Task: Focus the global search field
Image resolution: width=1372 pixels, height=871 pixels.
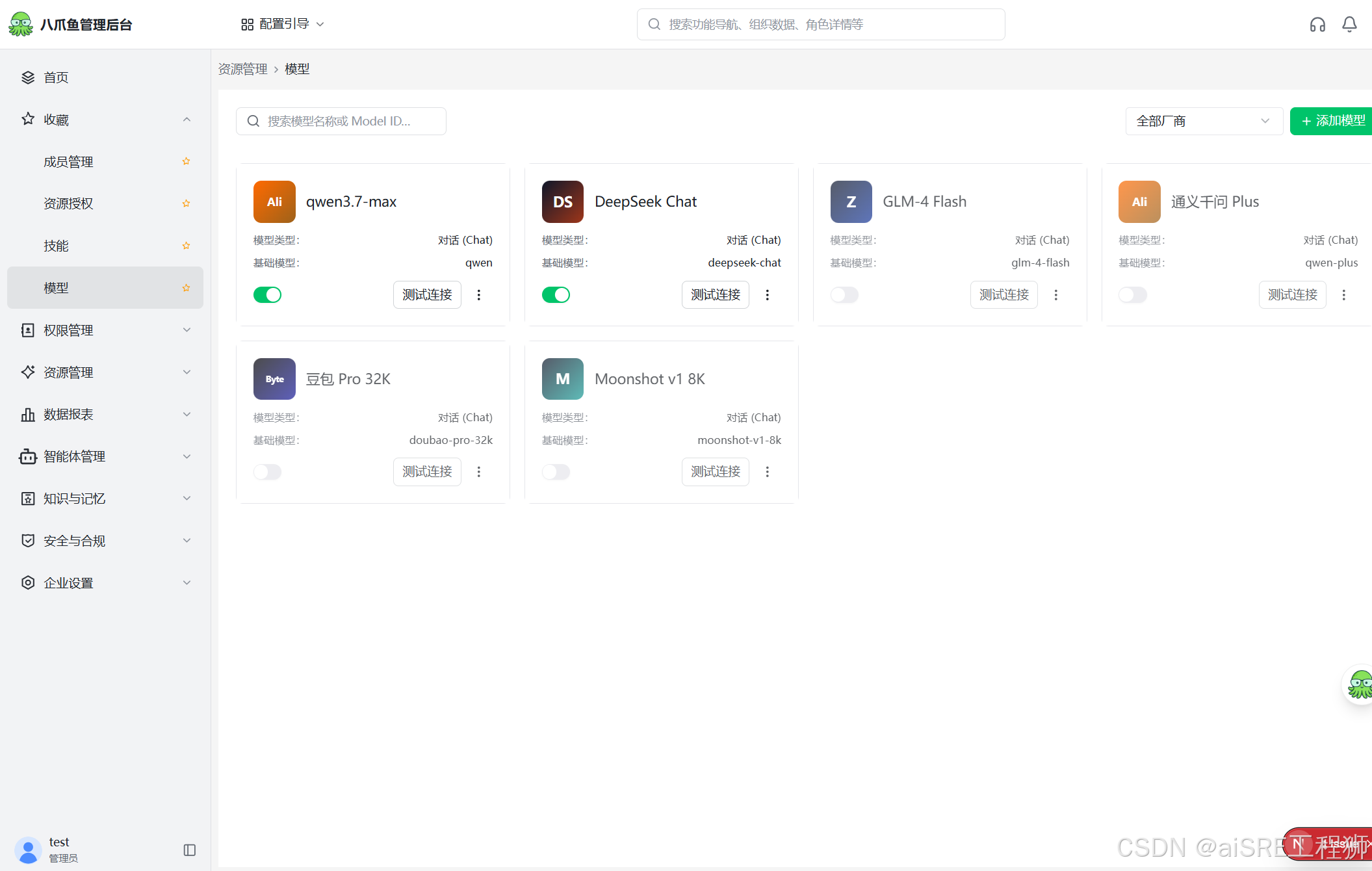Action: [821, 25]
